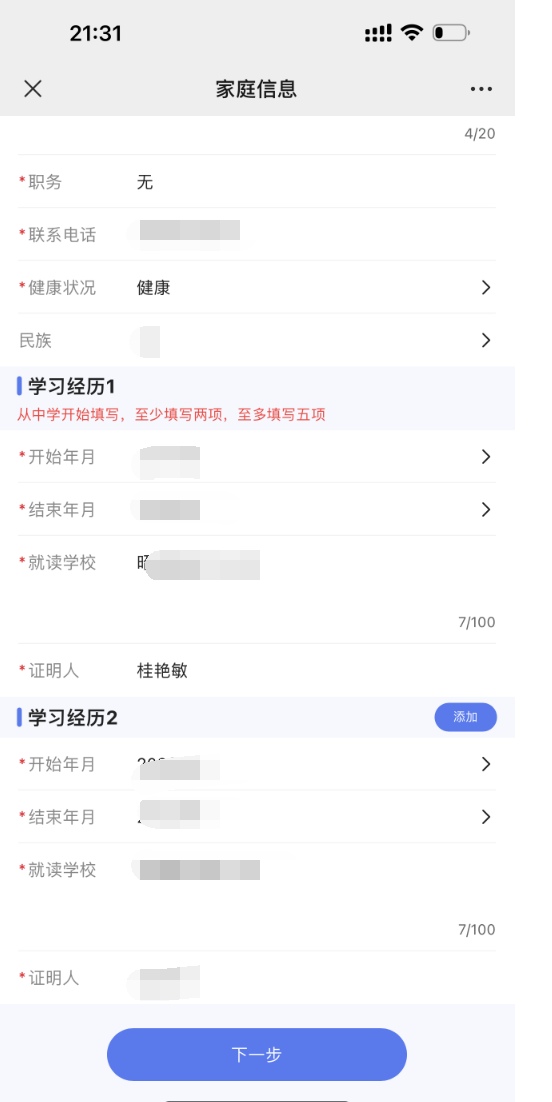552x1102 pixels.
Task: Tap the cellular signal bars icon
Action: 378,33
